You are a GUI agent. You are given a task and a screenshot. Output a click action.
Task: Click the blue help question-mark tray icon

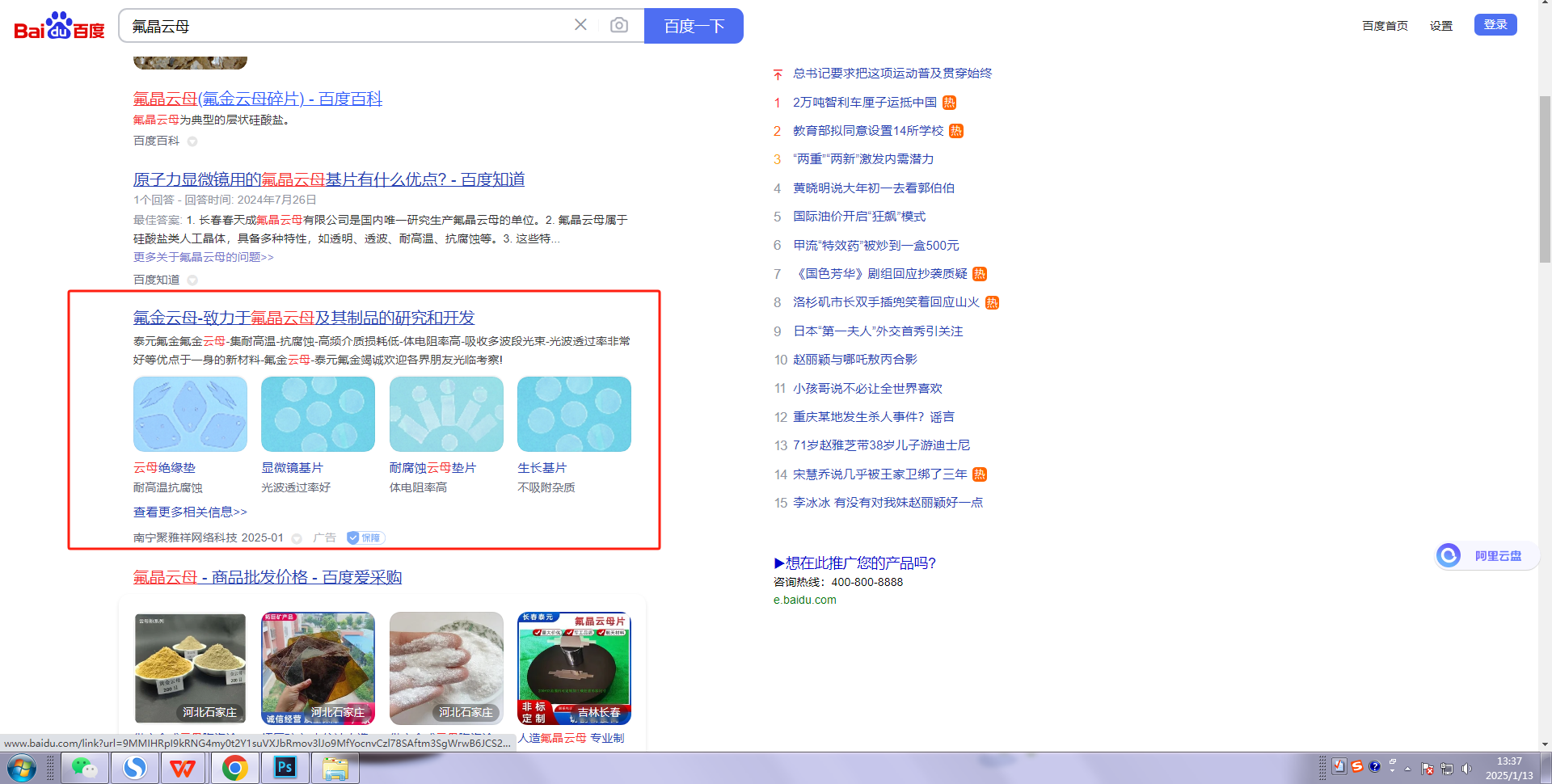[x=1374, y=766]
